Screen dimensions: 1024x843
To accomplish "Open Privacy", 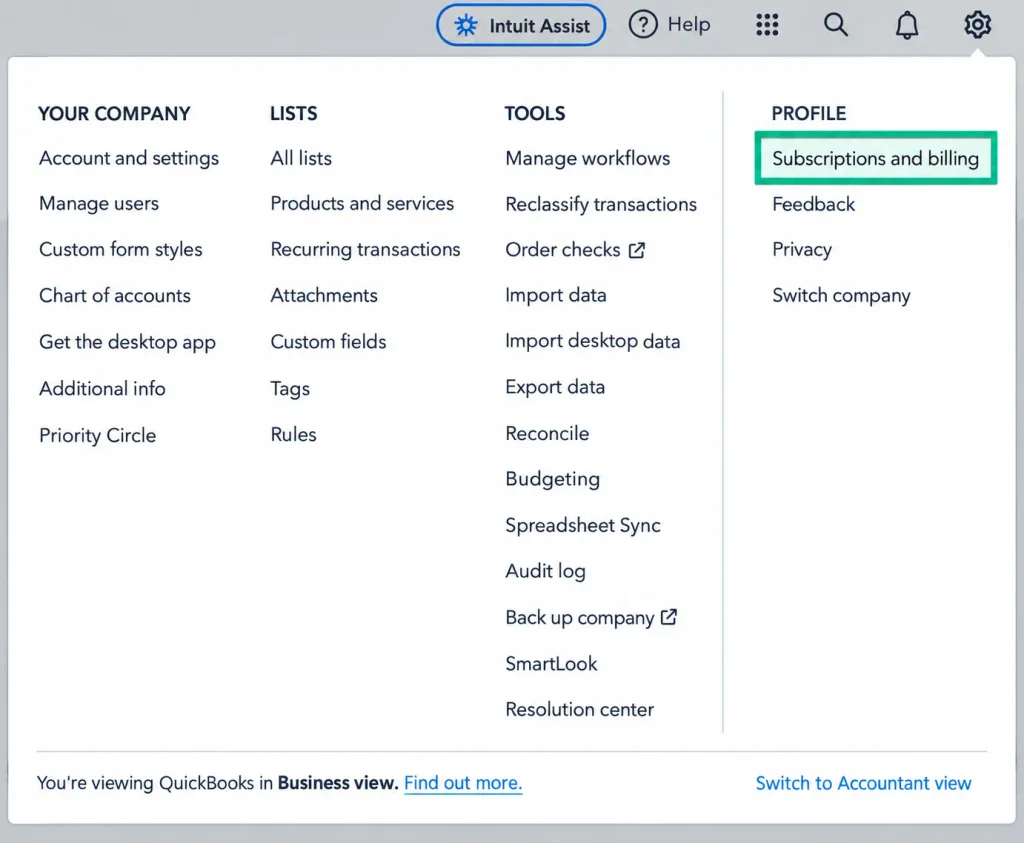I will click(x=802, y=249).
